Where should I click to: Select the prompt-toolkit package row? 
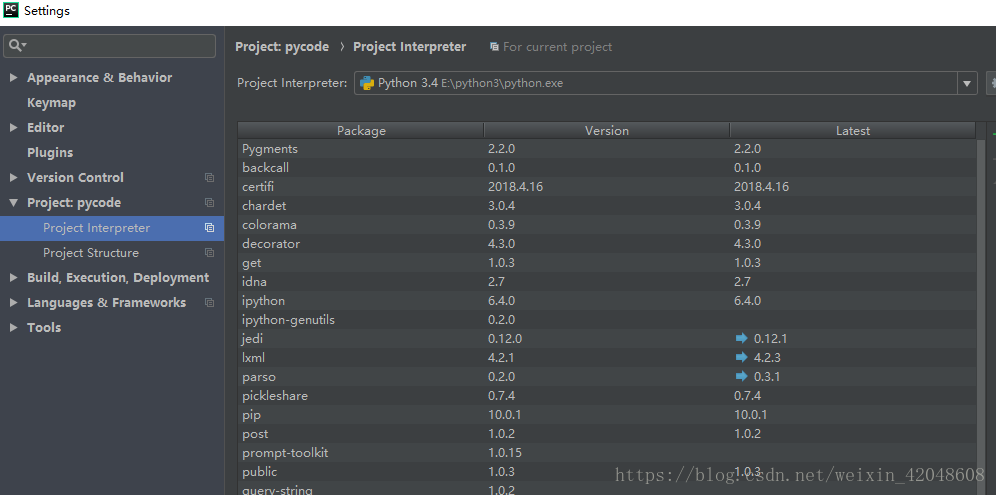click(x=607, y=453)
